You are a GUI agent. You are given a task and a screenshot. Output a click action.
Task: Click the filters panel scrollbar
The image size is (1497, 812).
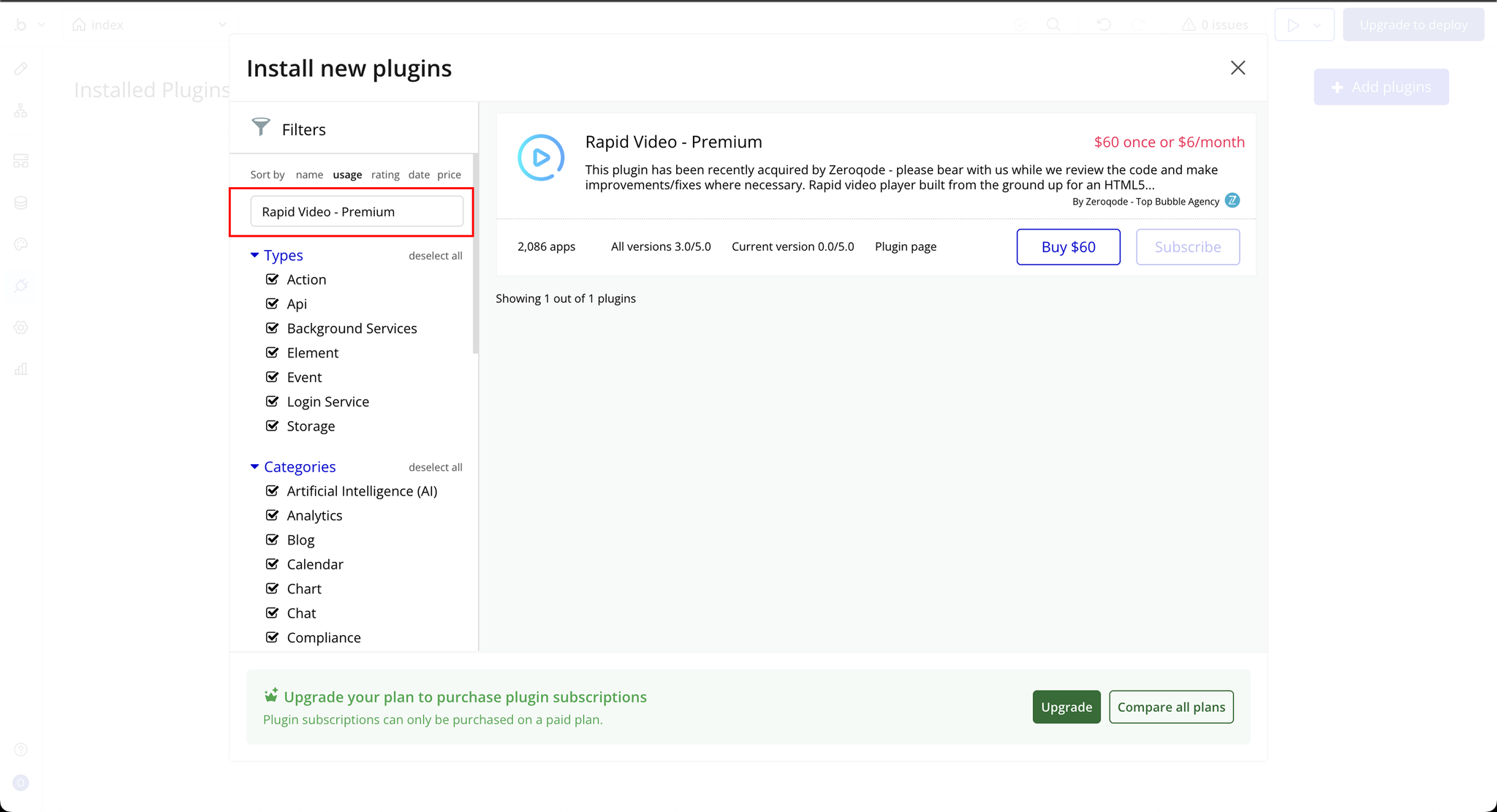[475, 253]
